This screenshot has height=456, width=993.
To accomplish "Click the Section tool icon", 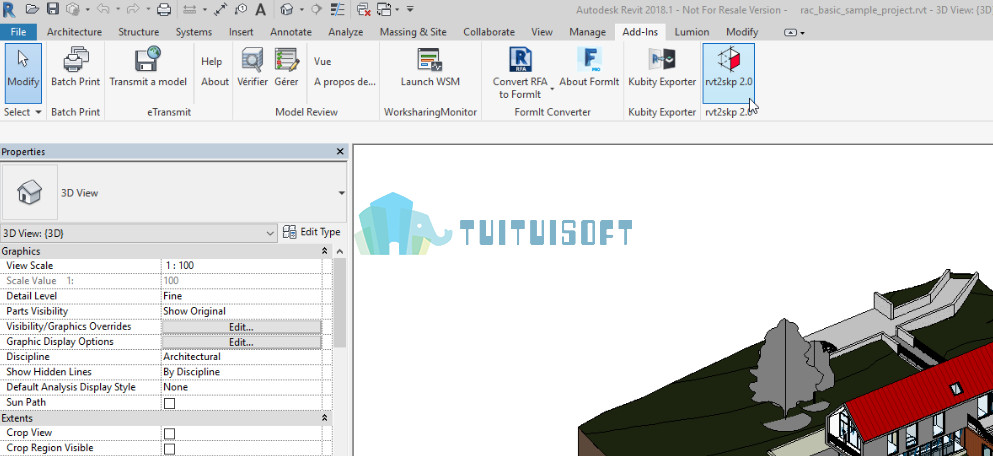I will click(x=316, y=9).
